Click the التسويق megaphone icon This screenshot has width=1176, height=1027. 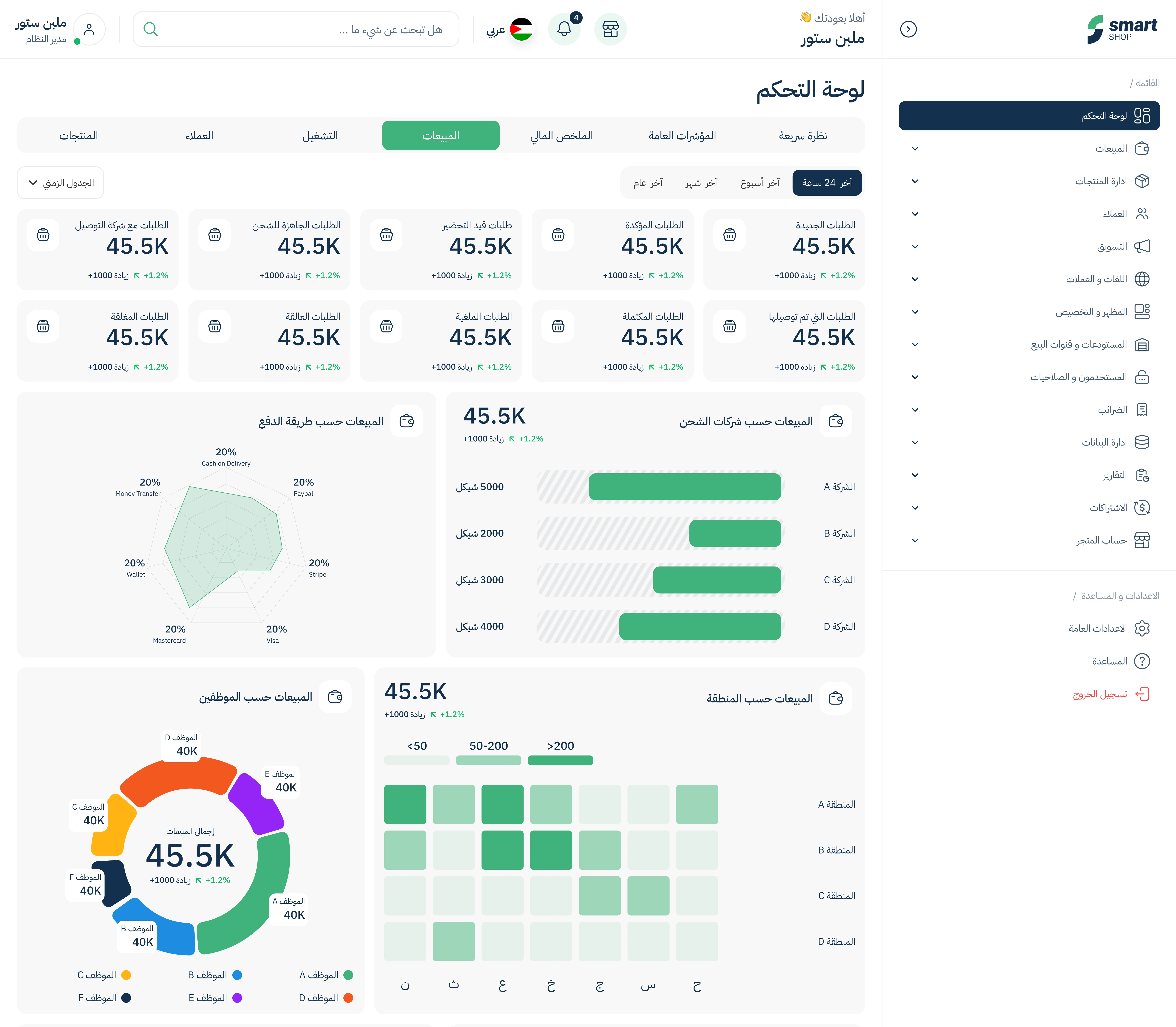click(x=1142, y=246)
